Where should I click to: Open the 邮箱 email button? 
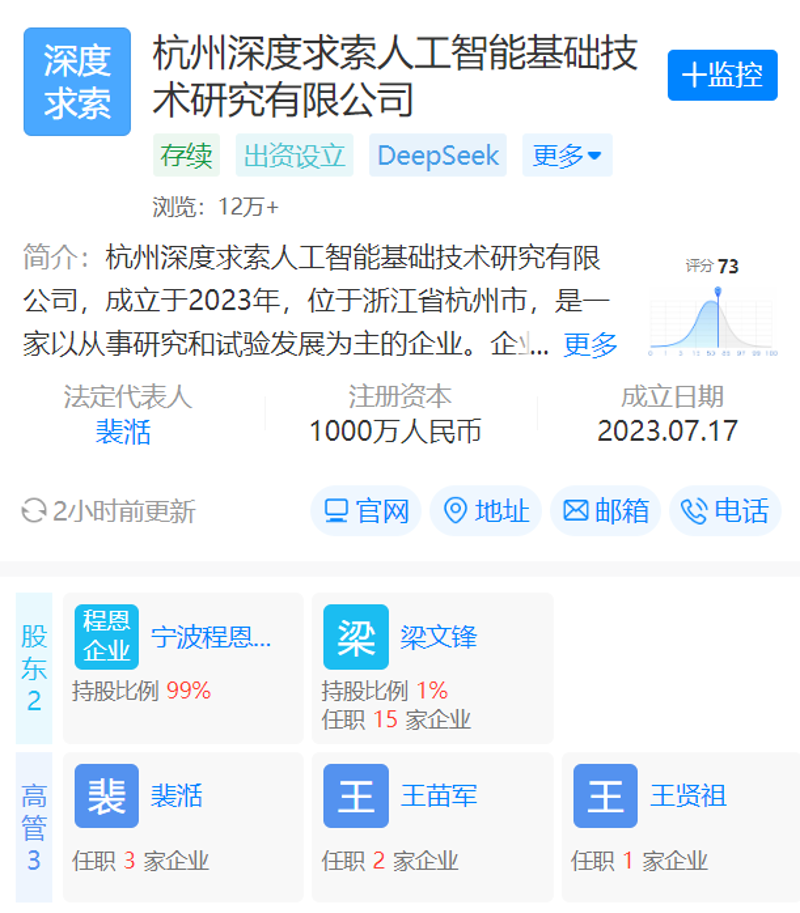pyautogui.click(x=606, y=511)
